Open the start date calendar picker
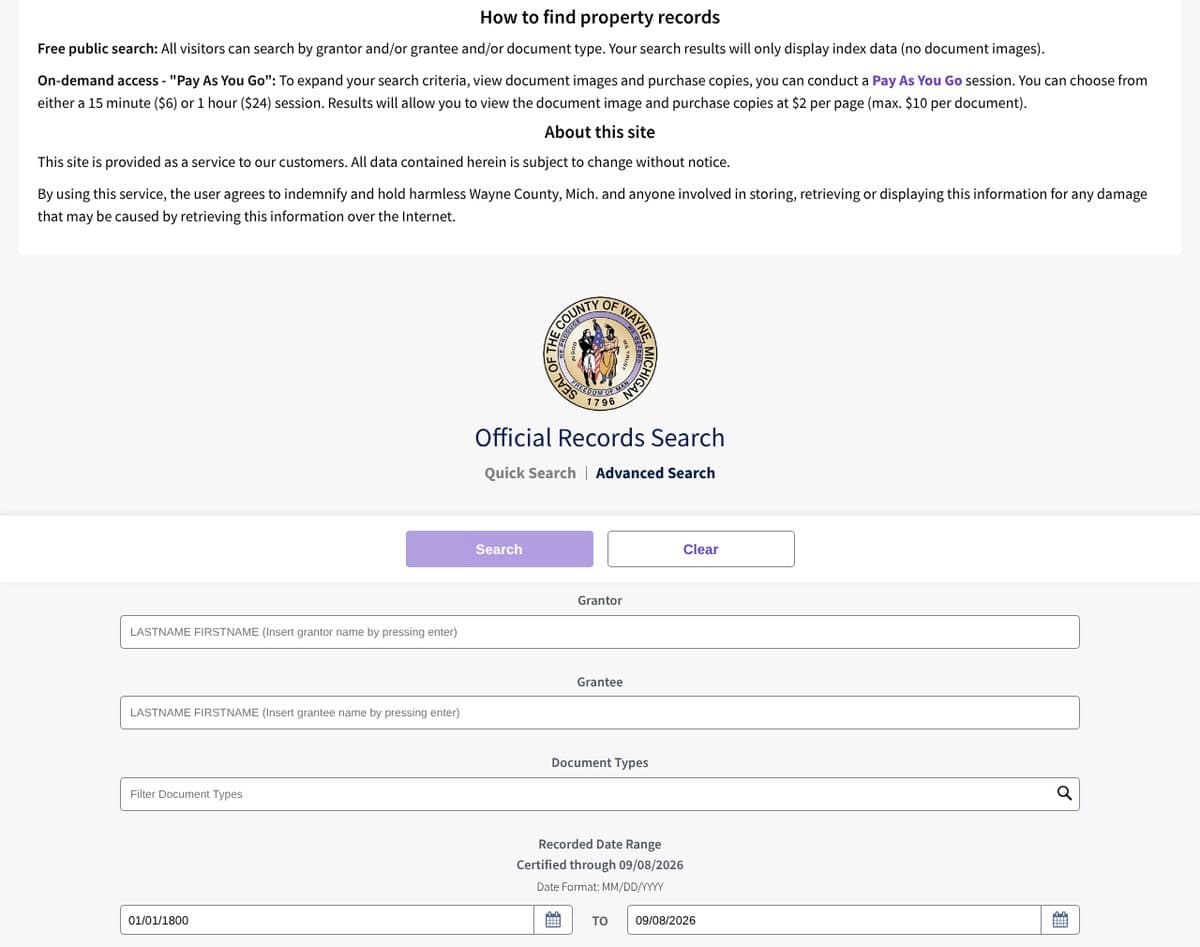Viewport: 1200px width, 947px height. (x=553, y=920)
